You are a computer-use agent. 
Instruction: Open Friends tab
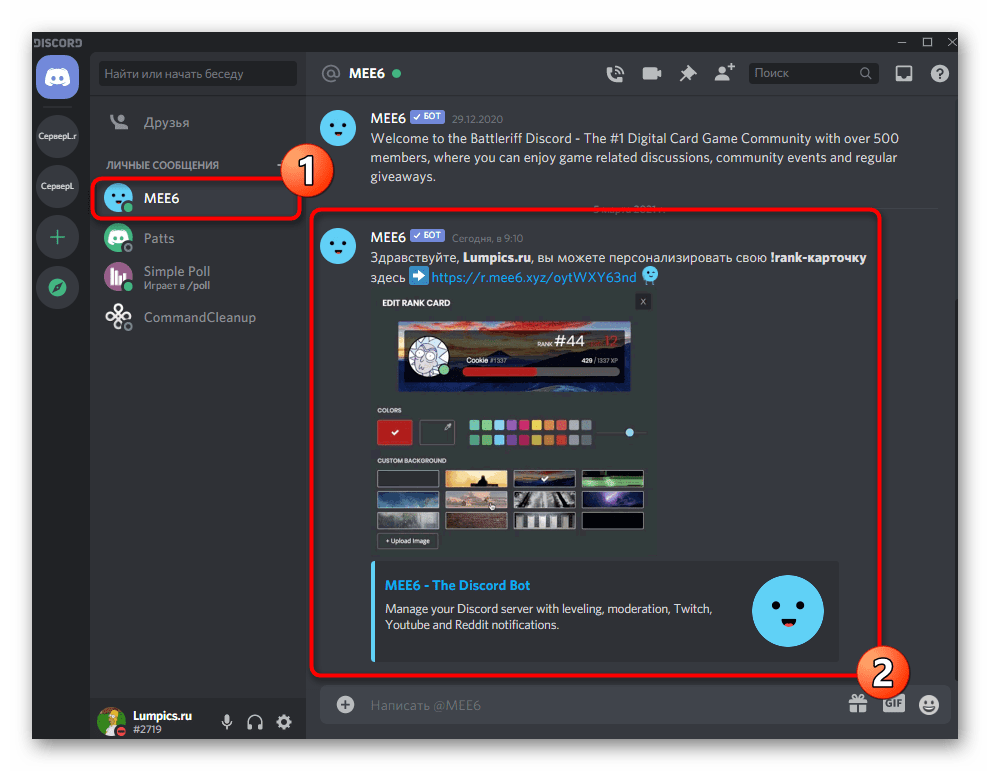[x=166, y=122]
